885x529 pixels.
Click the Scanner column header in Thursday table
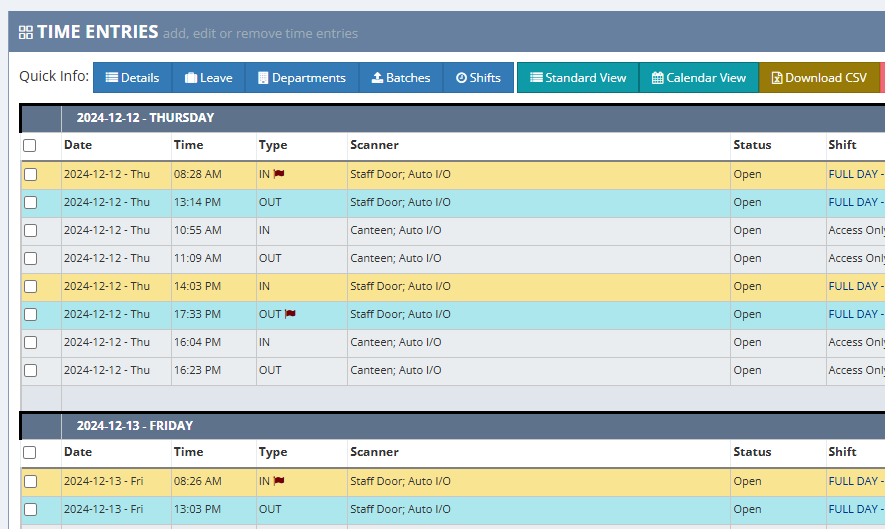[374, 145]
